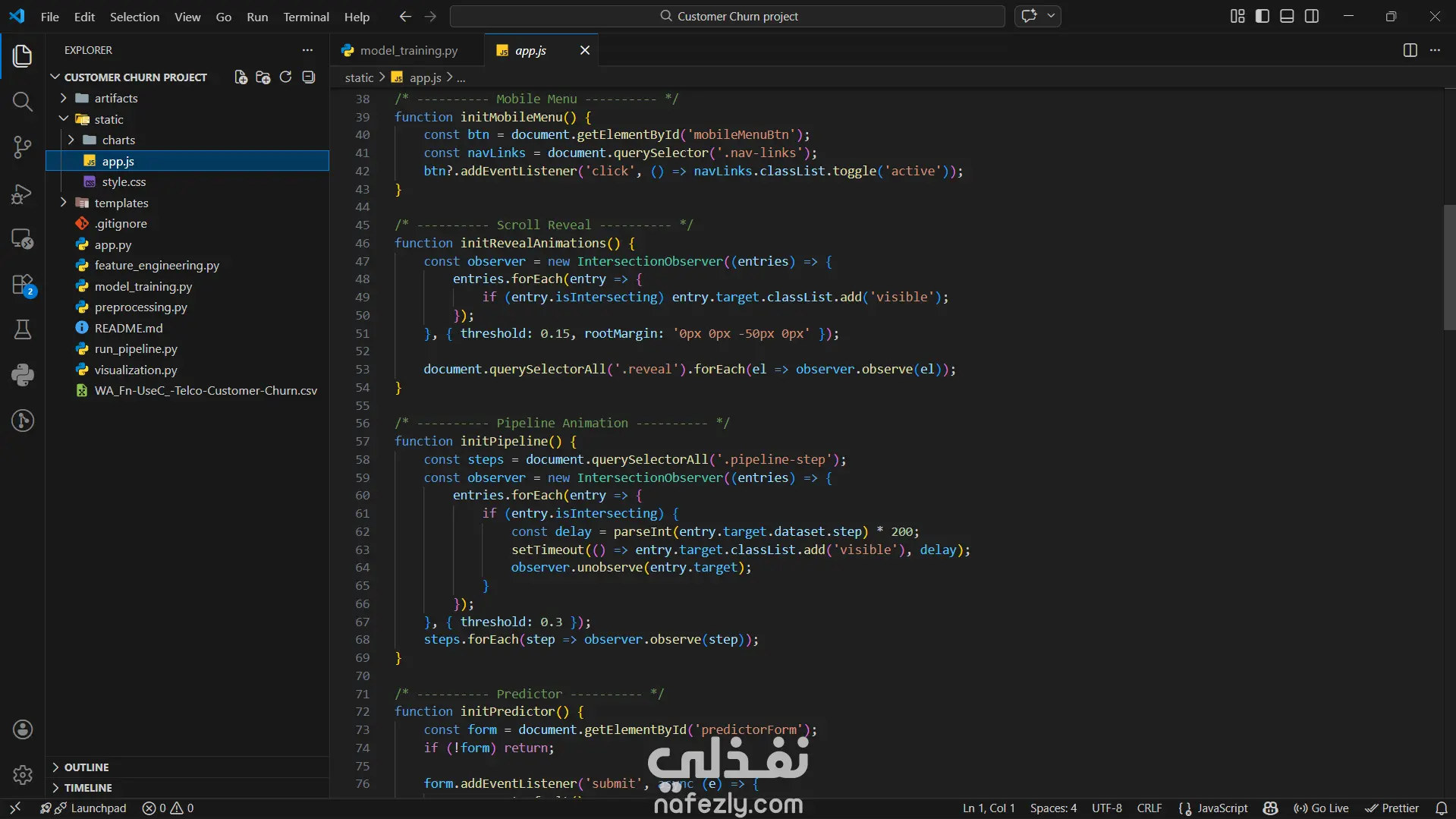Show errors and warnings panel
This screenshot has width=1456, height=819.
point(168,808)
